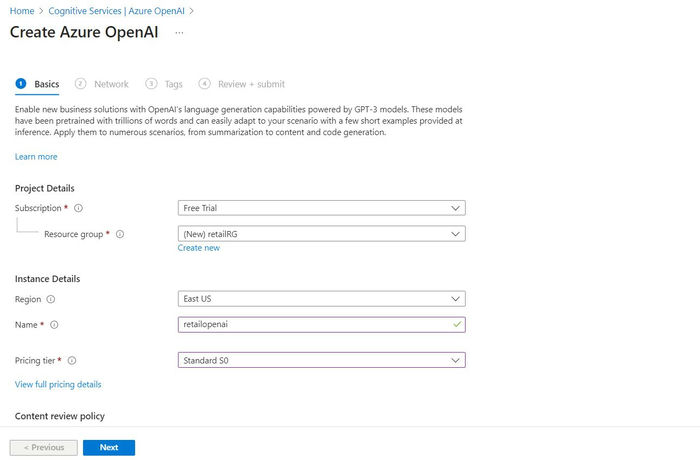Open the ellipsis menu beside Create Azure OpenAI
This screenshot has height=460, width=700.
[x=179, y=32]
